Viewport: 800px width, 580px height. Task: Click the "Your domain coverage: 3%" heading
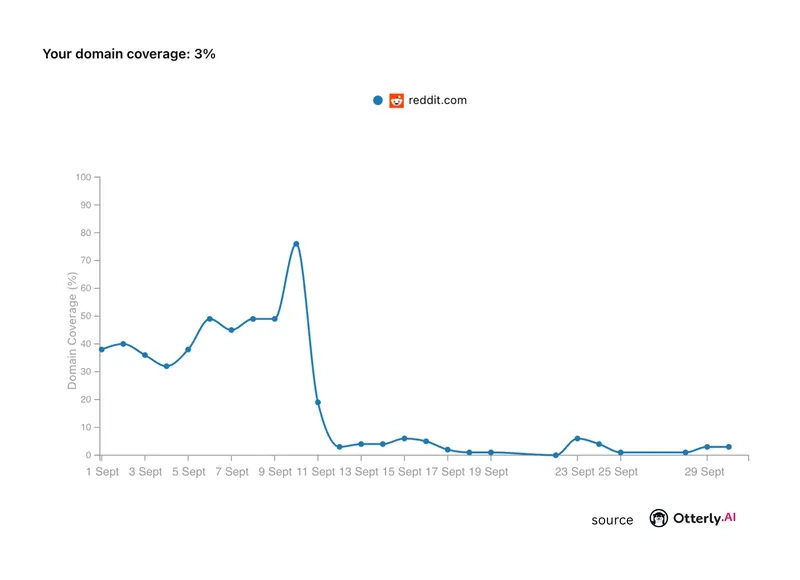point(129,54)
